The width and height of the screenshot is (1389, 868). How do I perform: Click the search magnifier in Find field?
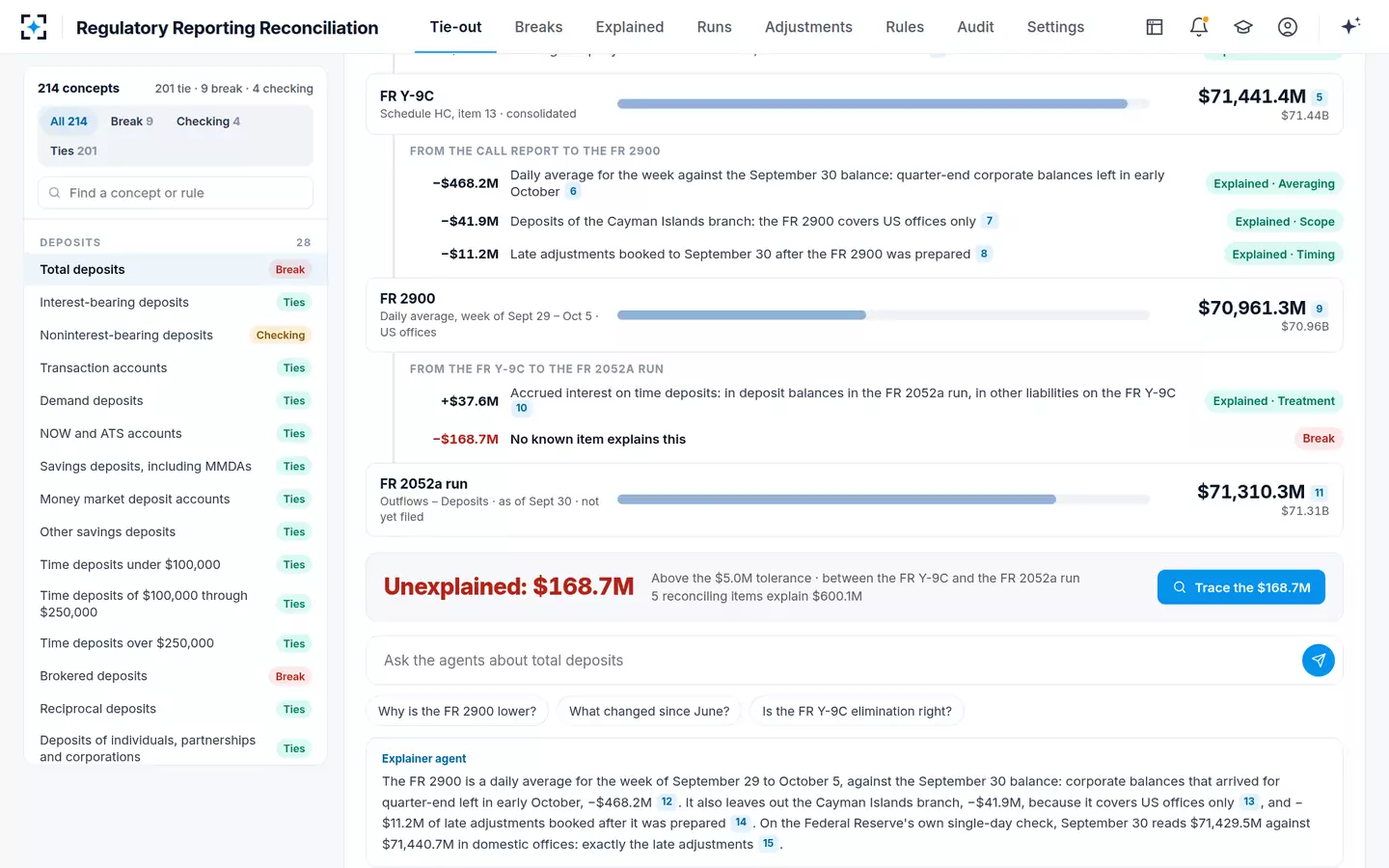point(55,193)
